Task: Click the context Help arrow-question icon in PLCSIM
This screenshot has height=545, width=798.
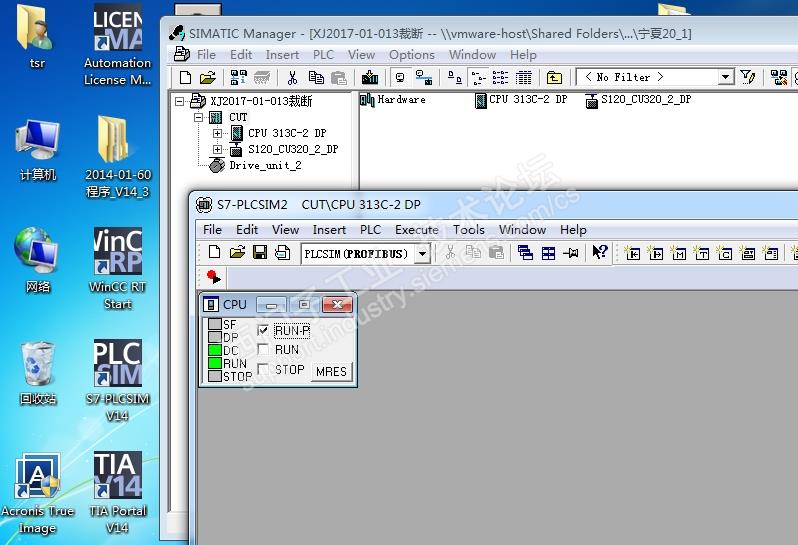Action: (600, 252)
